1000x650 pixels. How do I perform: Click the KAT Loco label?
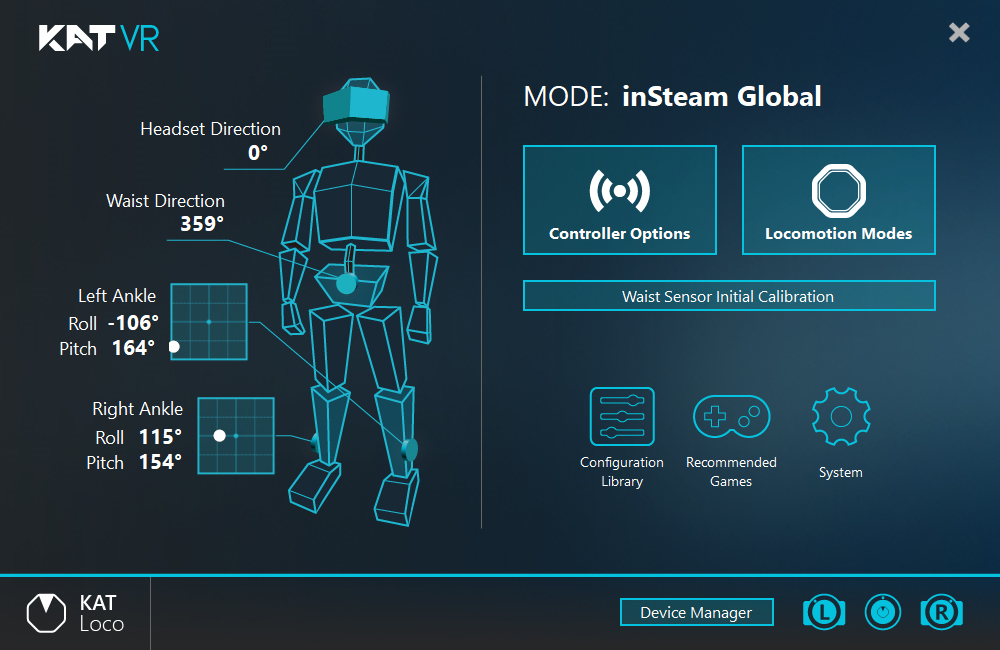(x=101, y=613)
